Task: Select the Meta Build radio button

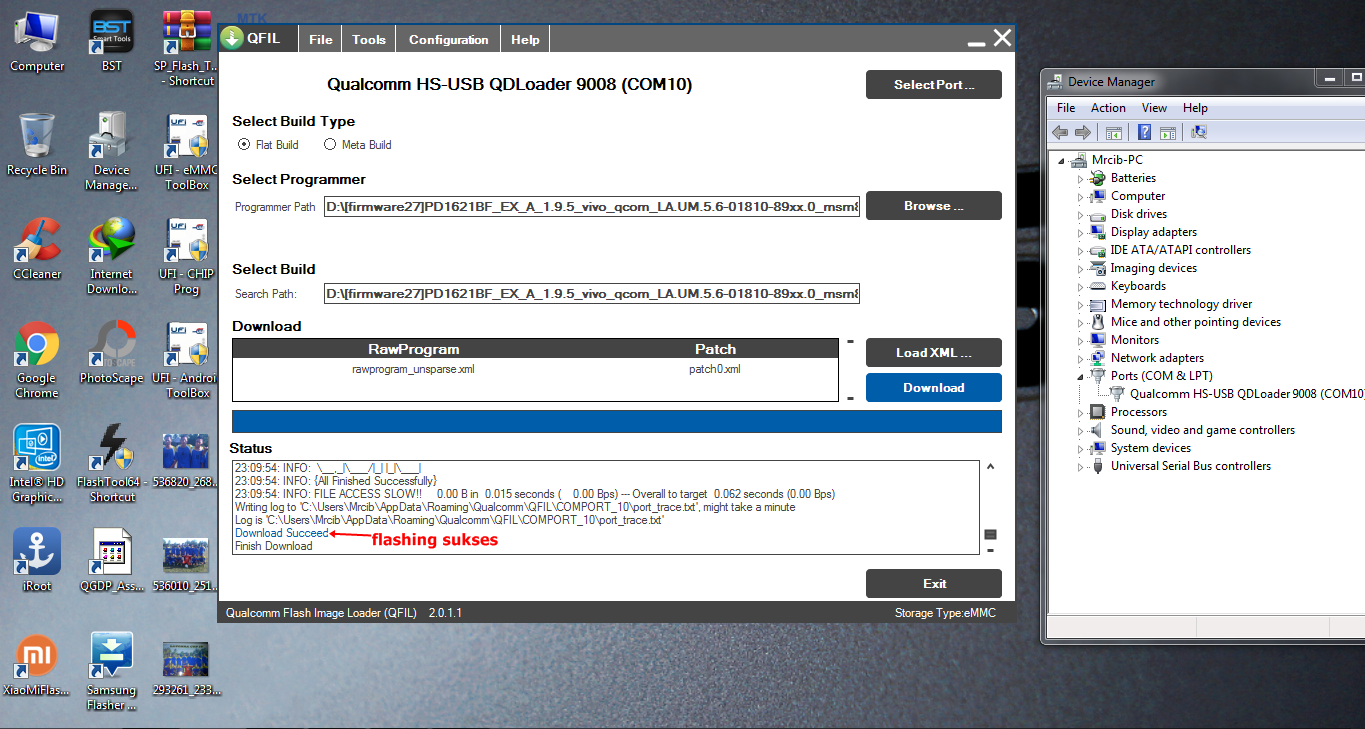Action: pyautogui.click(x=330, y=145)
